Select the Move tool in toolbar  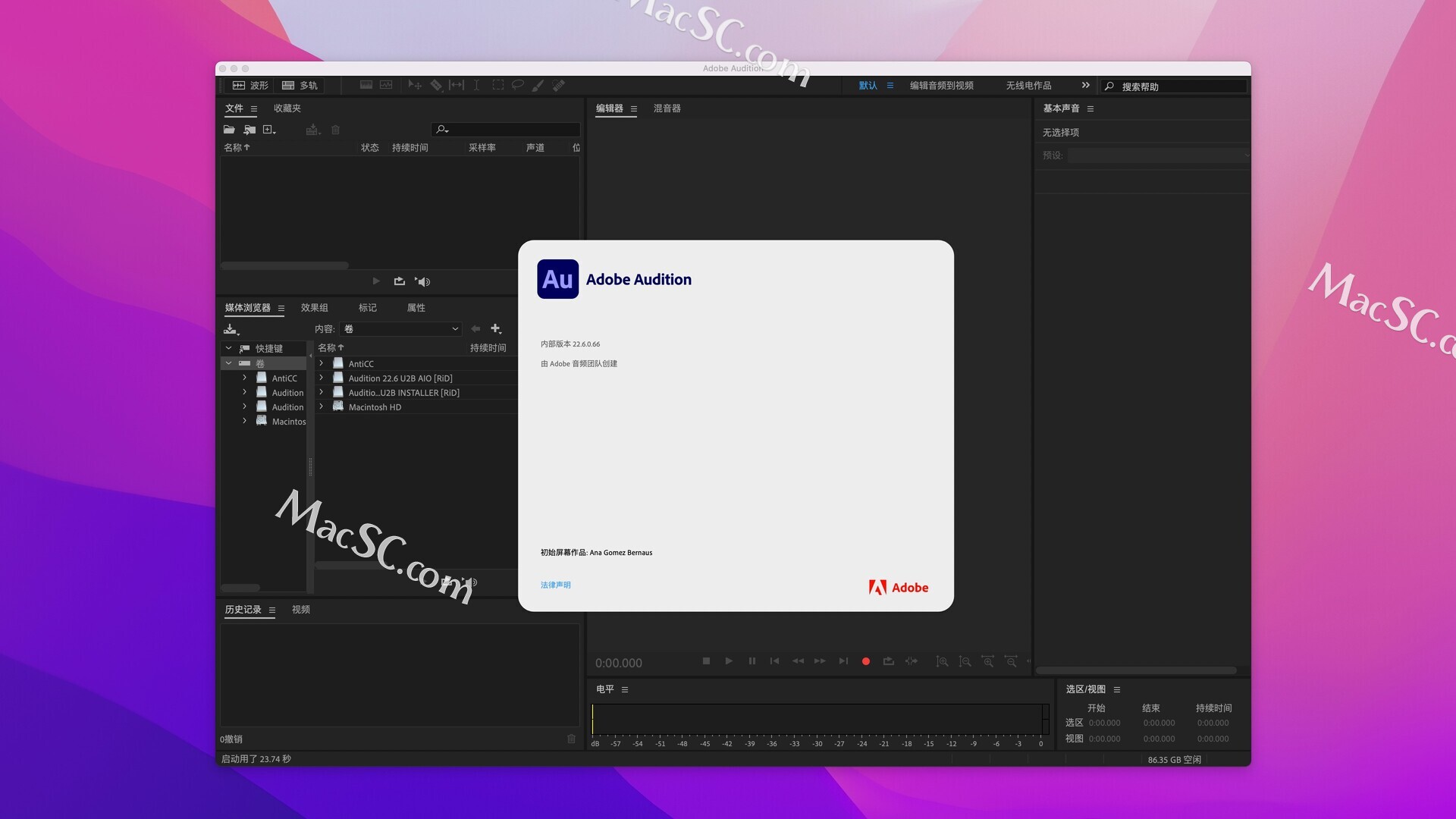[415, 86]
